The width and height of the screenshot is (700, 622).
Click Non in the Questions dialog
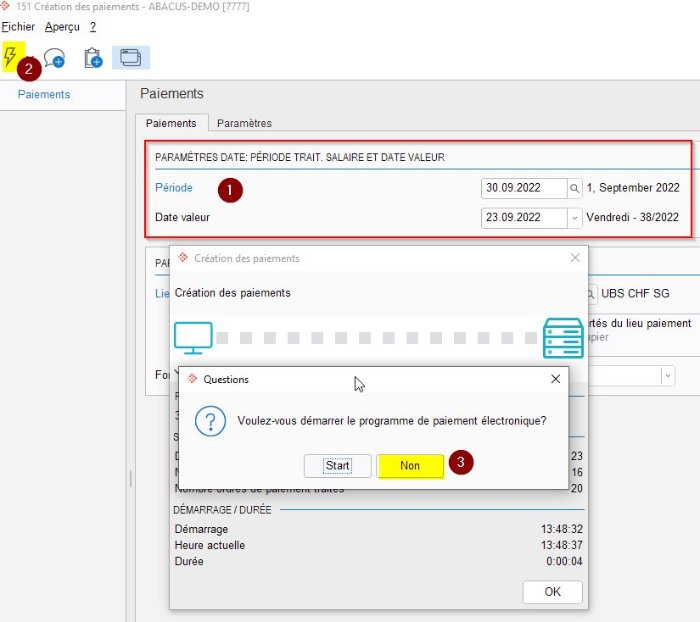410,466
